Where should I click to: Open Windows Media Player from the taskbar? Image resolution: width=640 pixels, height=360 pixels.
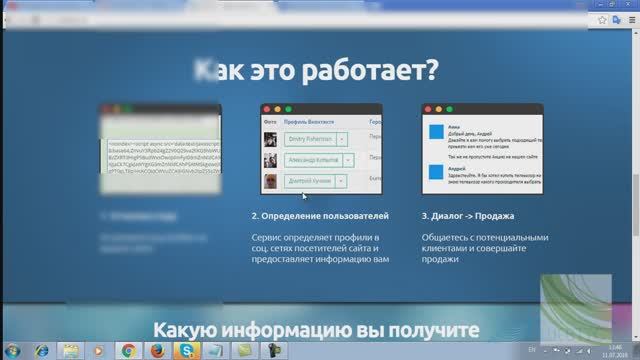[98, 351]
